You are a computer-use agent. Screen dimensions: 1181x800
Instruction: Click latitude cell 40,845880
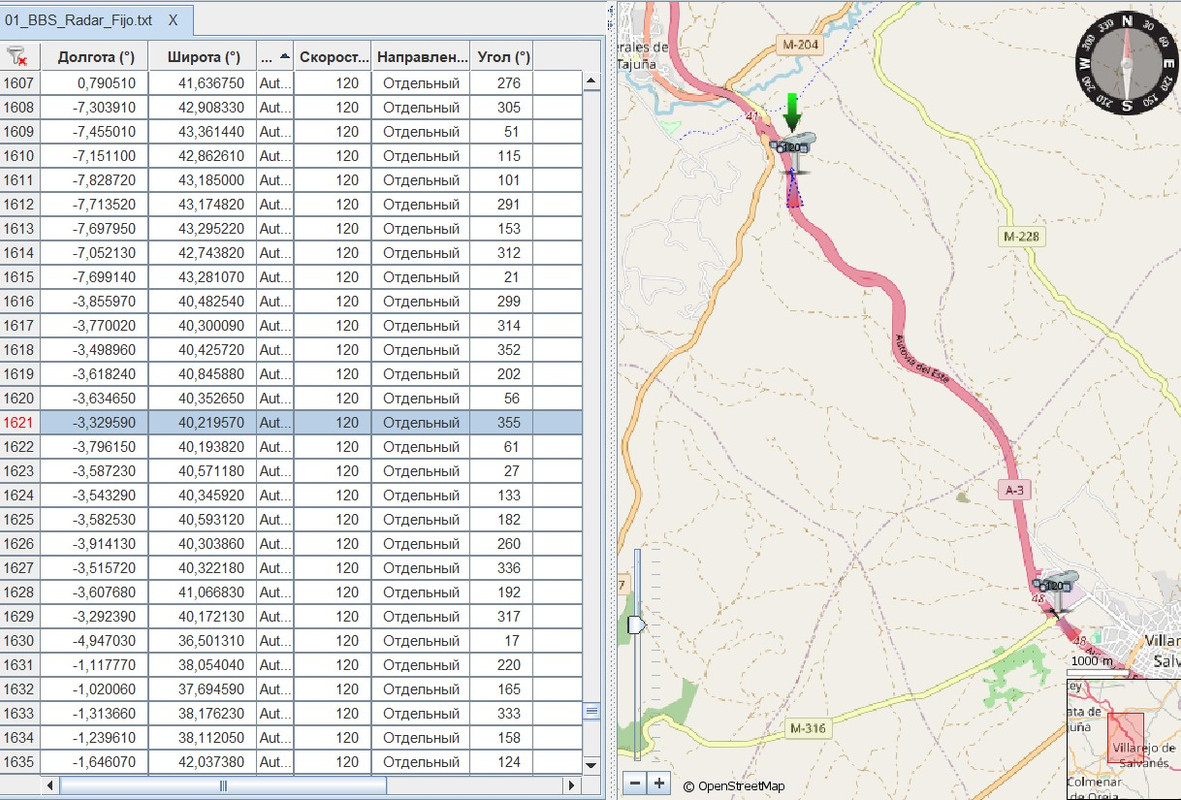click(203, 374)
